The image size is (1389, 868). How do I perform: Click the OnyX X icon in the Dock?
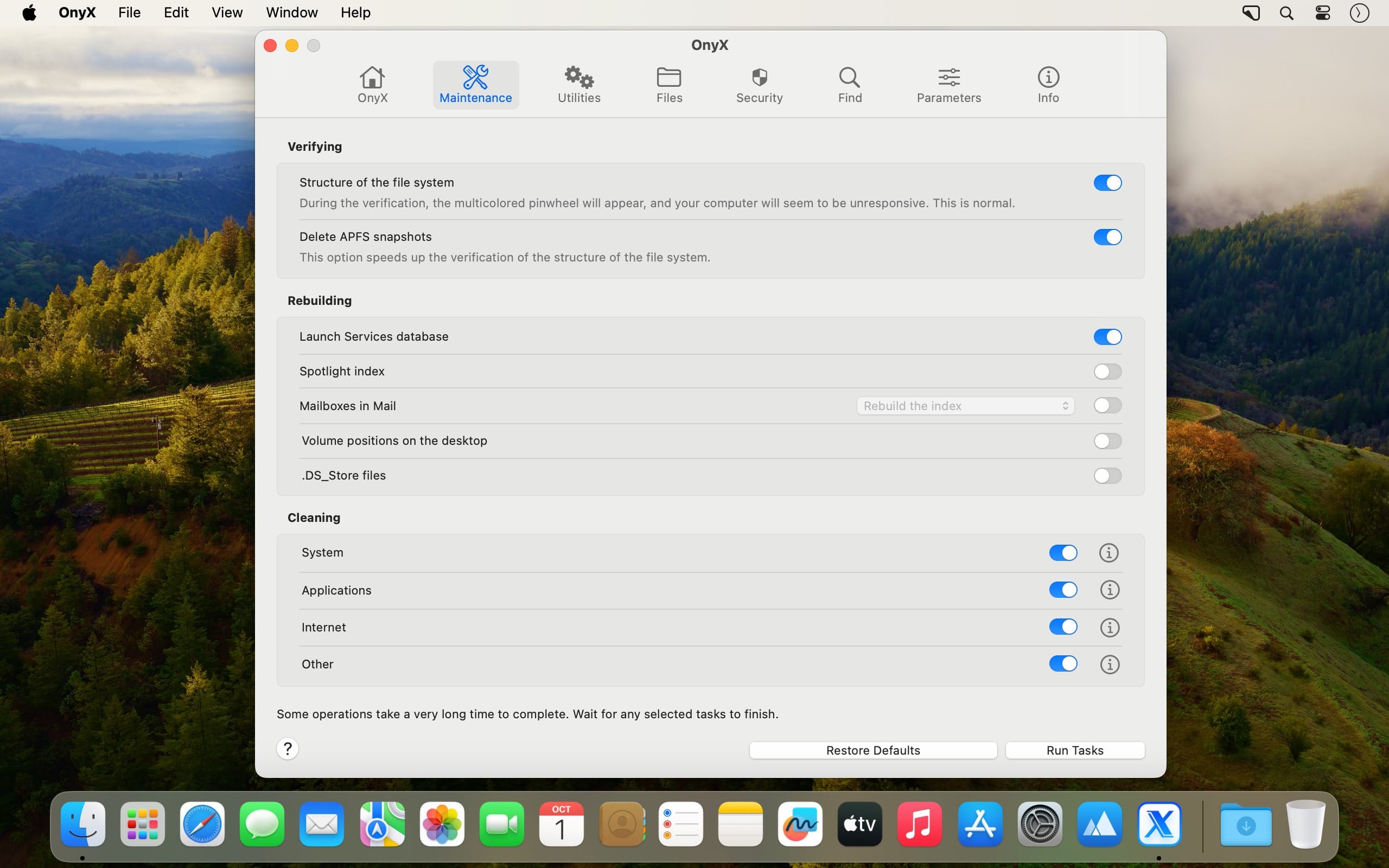tap(1159, 825)
